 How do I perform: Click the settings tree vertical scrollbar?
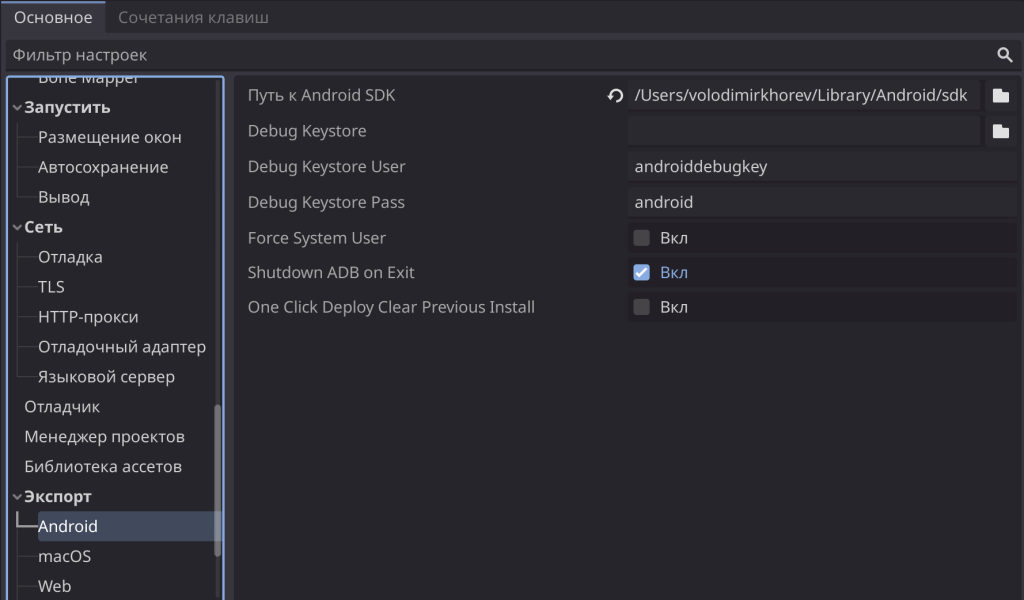click(x=217, y=481)
